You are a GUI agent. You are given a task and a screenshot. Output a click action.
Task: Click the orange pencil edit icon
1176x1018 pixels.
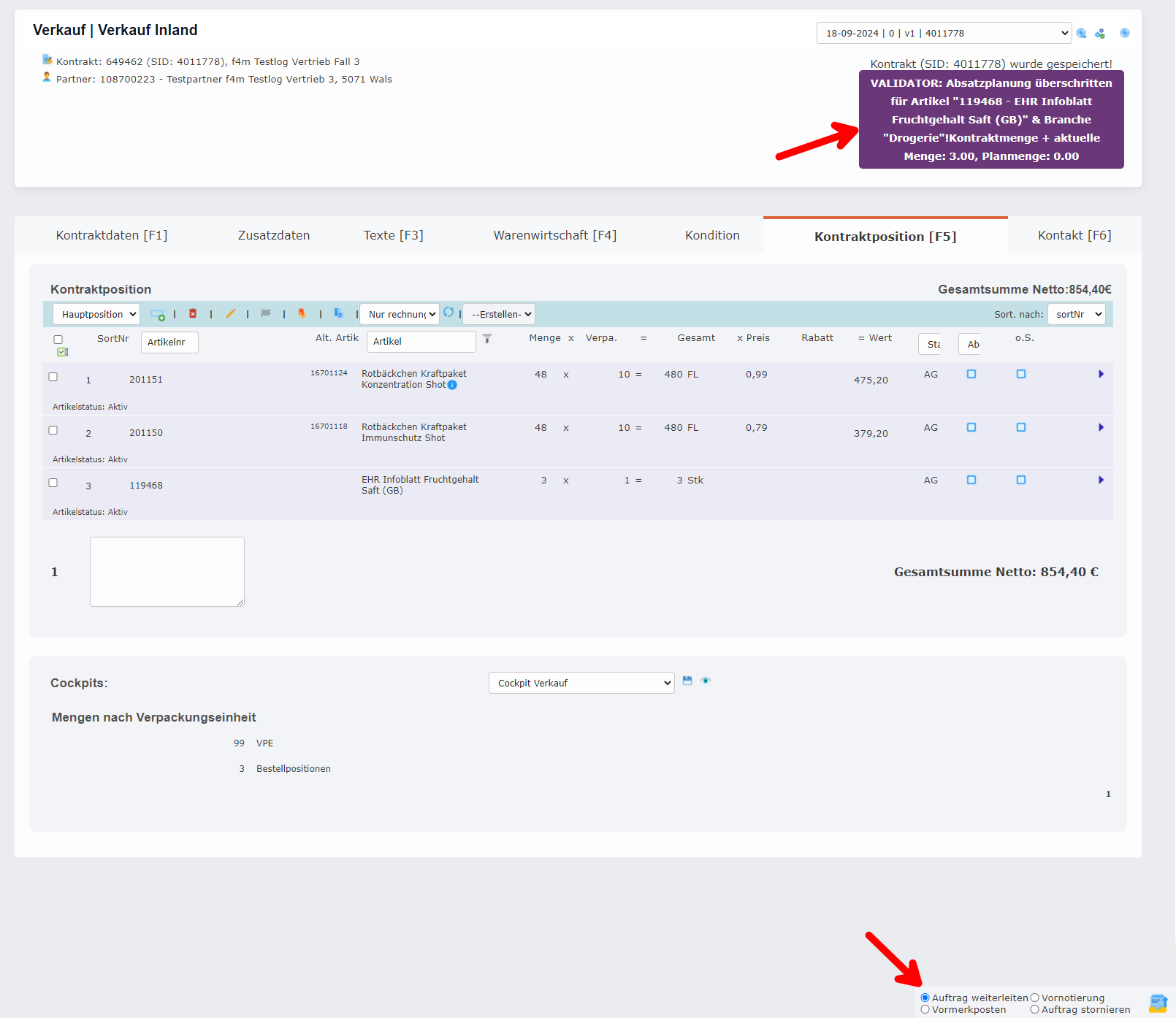click(230, 313)
